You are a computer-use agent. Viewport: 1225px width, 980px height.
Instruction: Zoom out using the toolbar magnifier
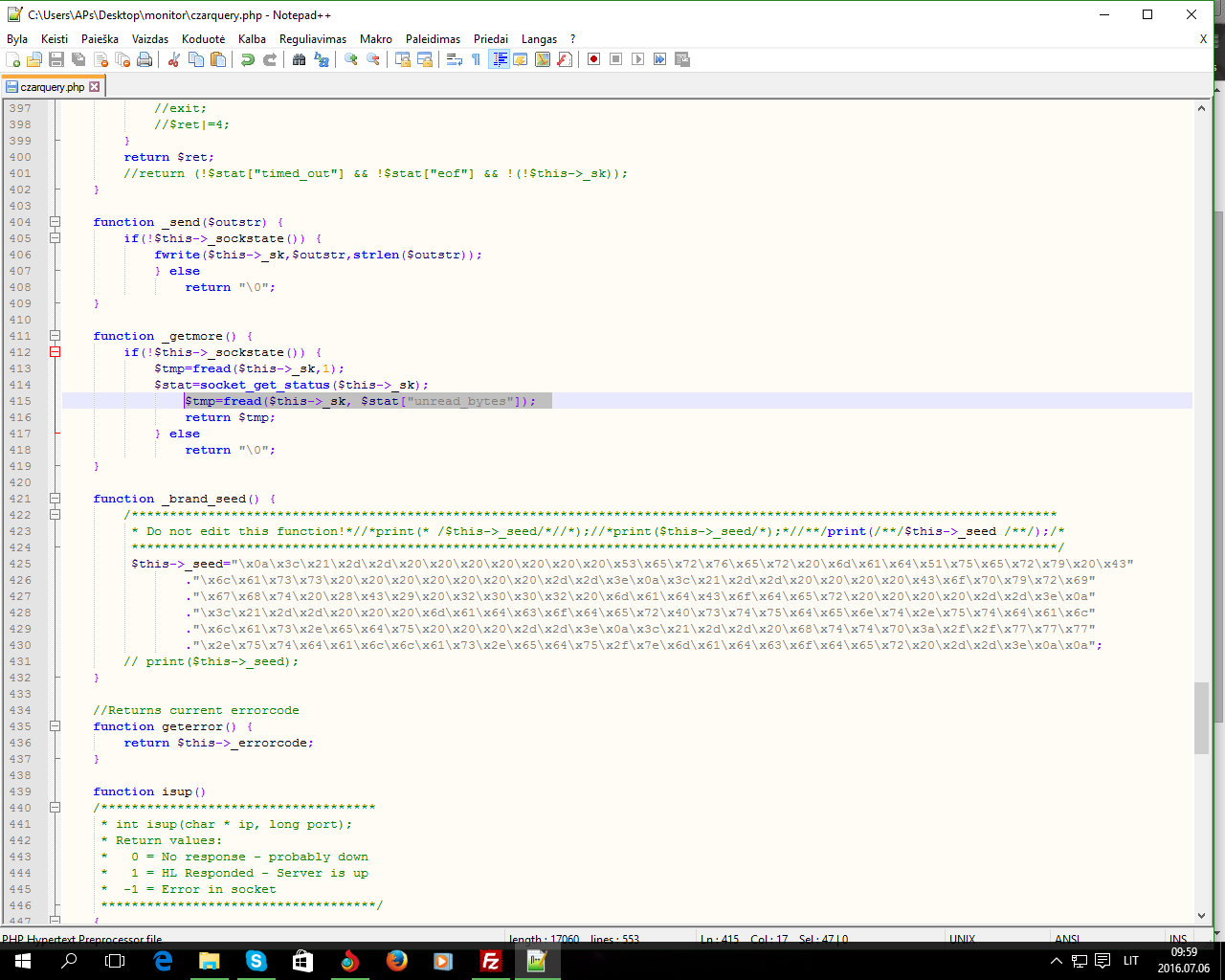pos(373,59)
